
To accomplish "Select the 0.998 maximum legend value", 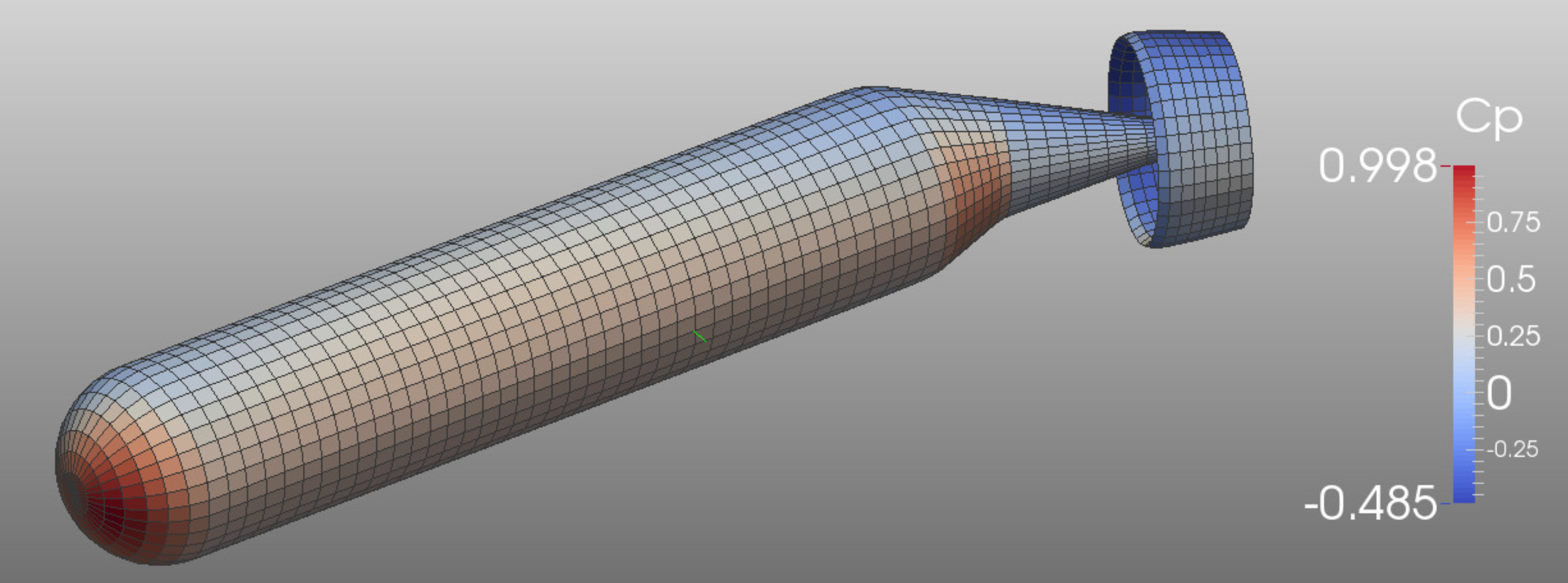I will pos(1377,166).
